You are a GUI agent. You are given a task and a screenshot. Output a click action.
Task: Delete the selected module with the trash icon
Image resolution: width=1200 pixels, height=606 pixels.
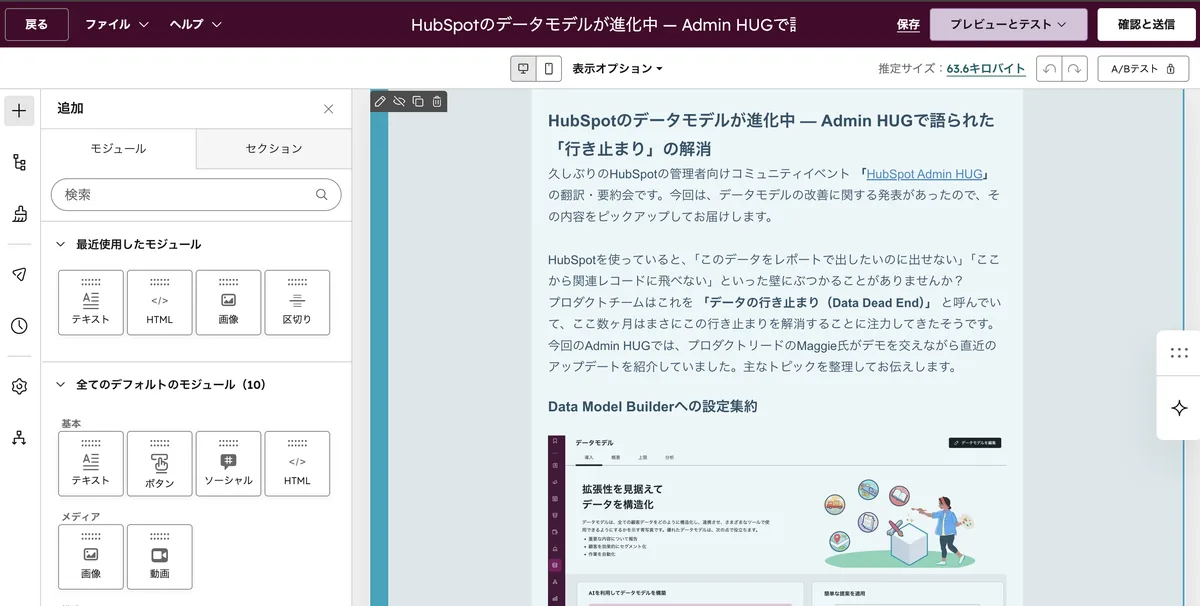(437, 101)
